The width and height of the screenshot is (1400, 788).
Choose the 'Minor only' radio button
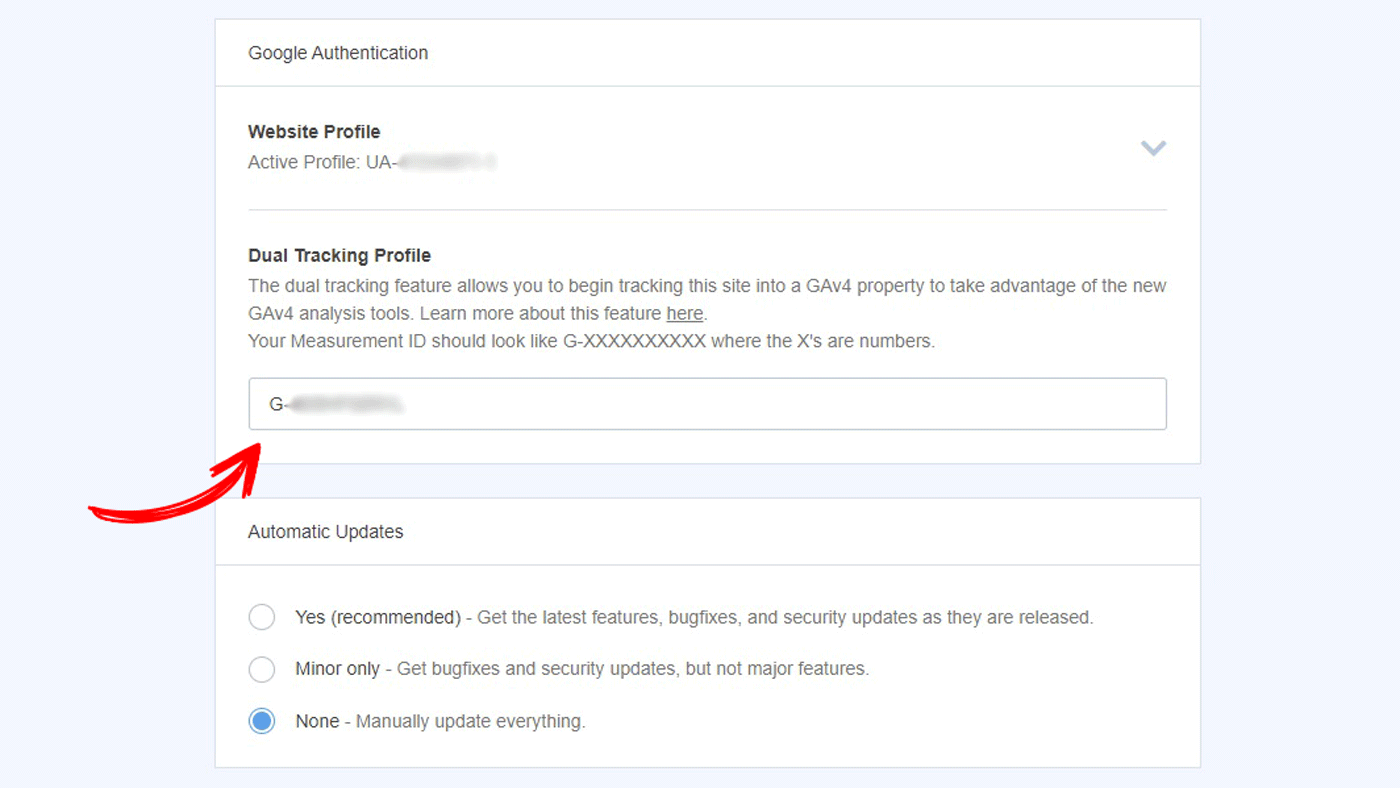point(262,669)
